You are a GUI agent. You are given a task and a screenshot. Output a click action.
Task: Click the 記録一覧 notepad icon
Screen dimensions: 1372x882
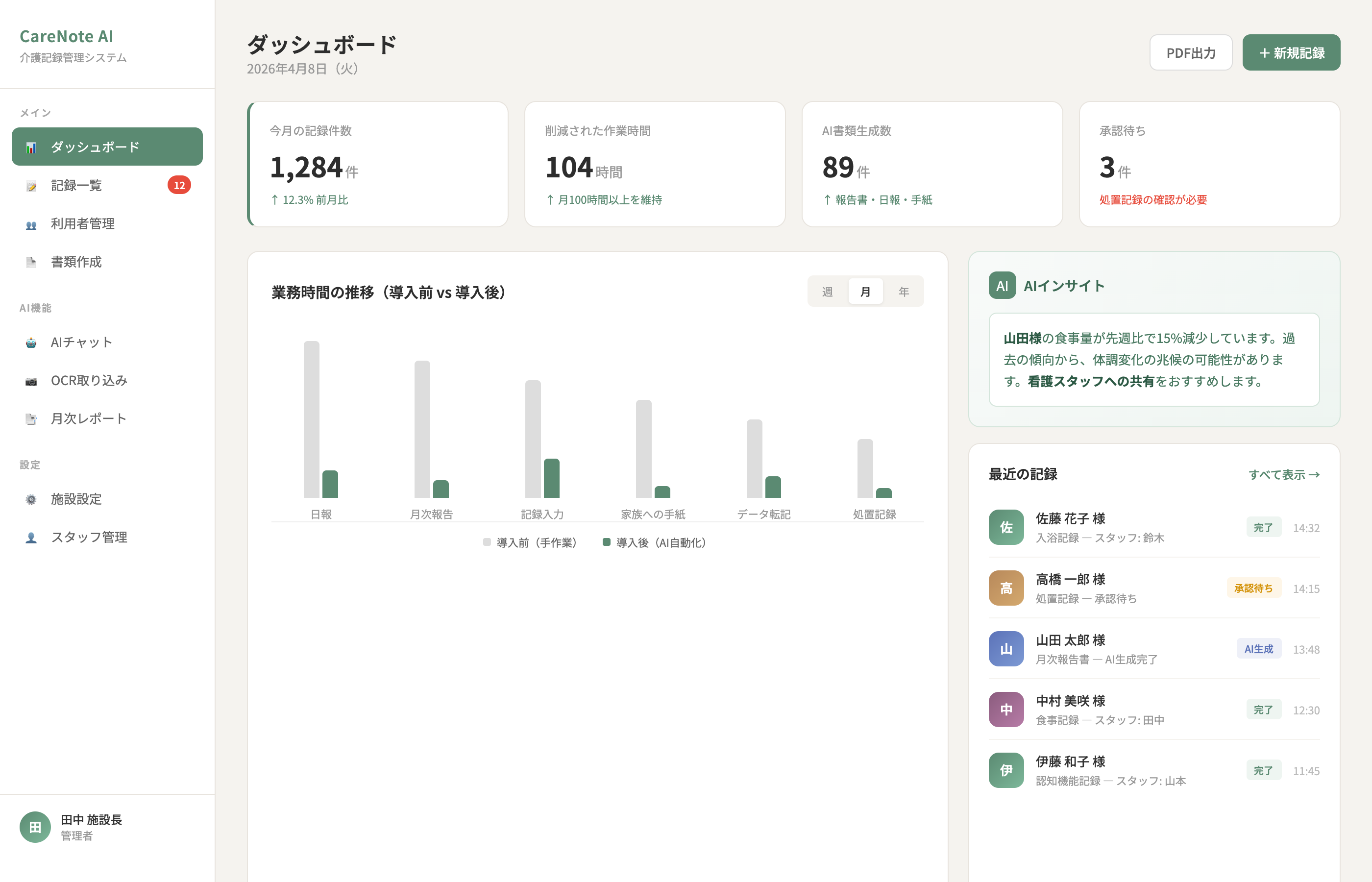point(31,186)
